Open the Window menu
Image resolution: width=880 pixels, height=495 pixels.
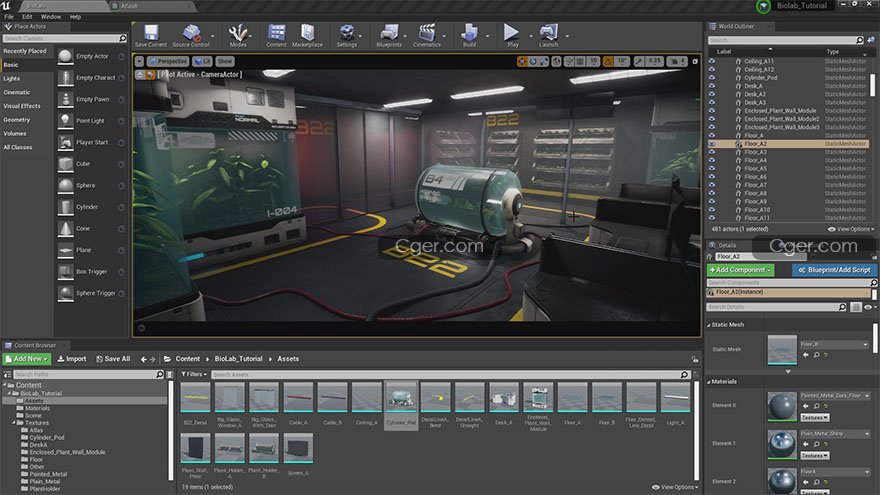coord(51,17)
